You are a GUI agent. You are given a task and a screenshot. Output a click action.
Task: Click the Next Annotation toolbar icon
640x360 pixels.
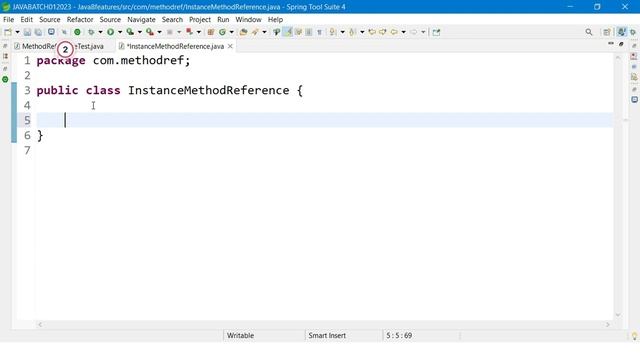[333, 32]
